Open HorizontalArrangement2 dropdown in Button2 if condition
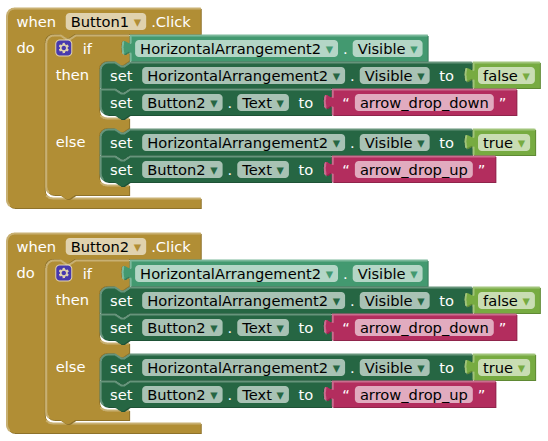The image size is (548, 441). [x=236, y=274]
